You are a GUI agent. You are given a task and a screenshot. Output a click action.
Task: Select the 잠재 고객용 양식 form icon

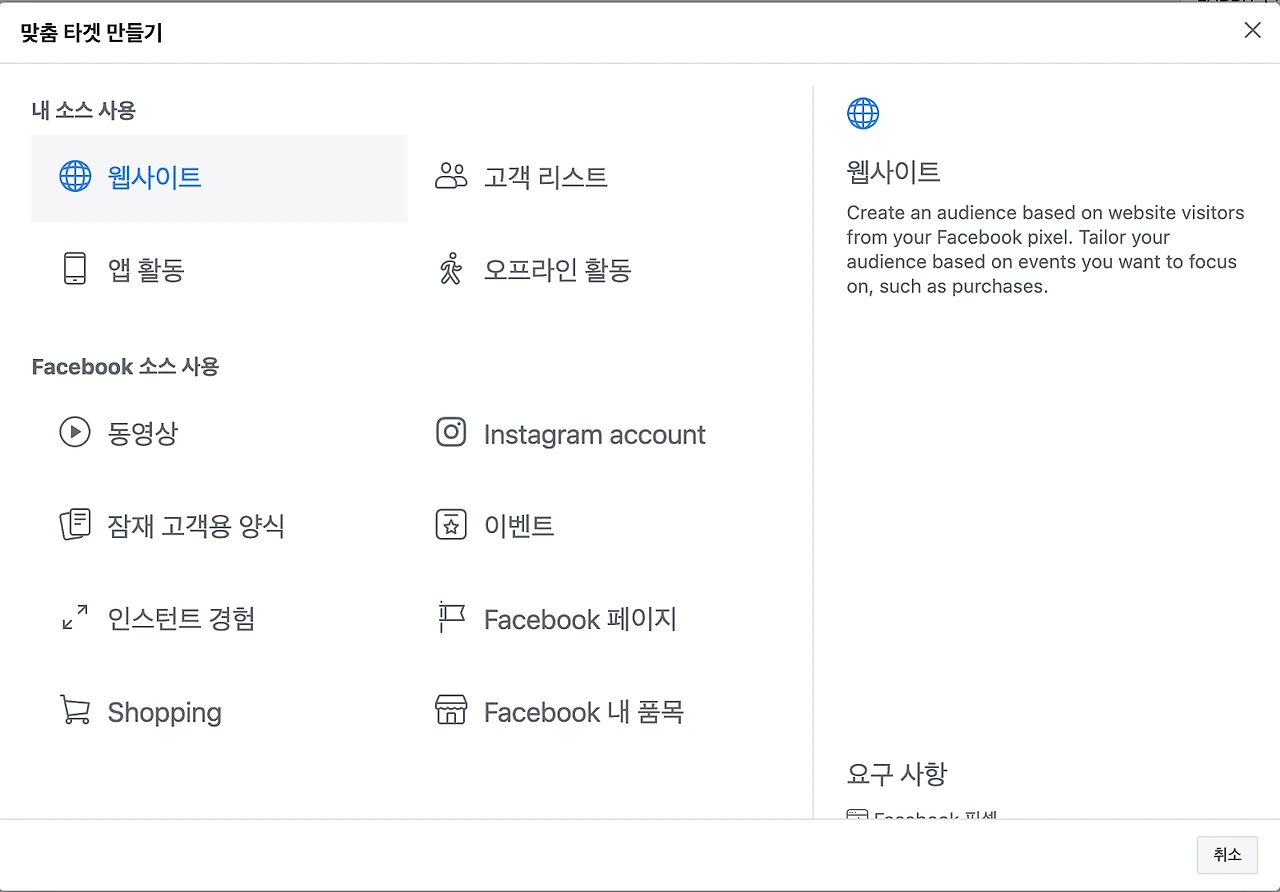(75, 525)
